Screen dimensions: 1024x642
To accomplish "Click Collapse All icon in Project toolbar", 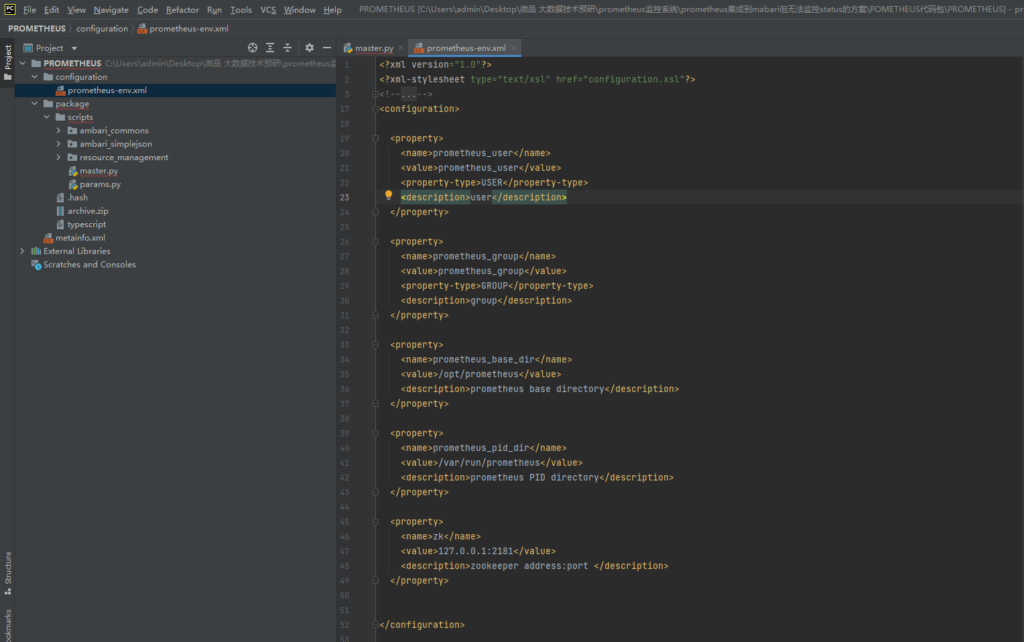I will point(287,48).
